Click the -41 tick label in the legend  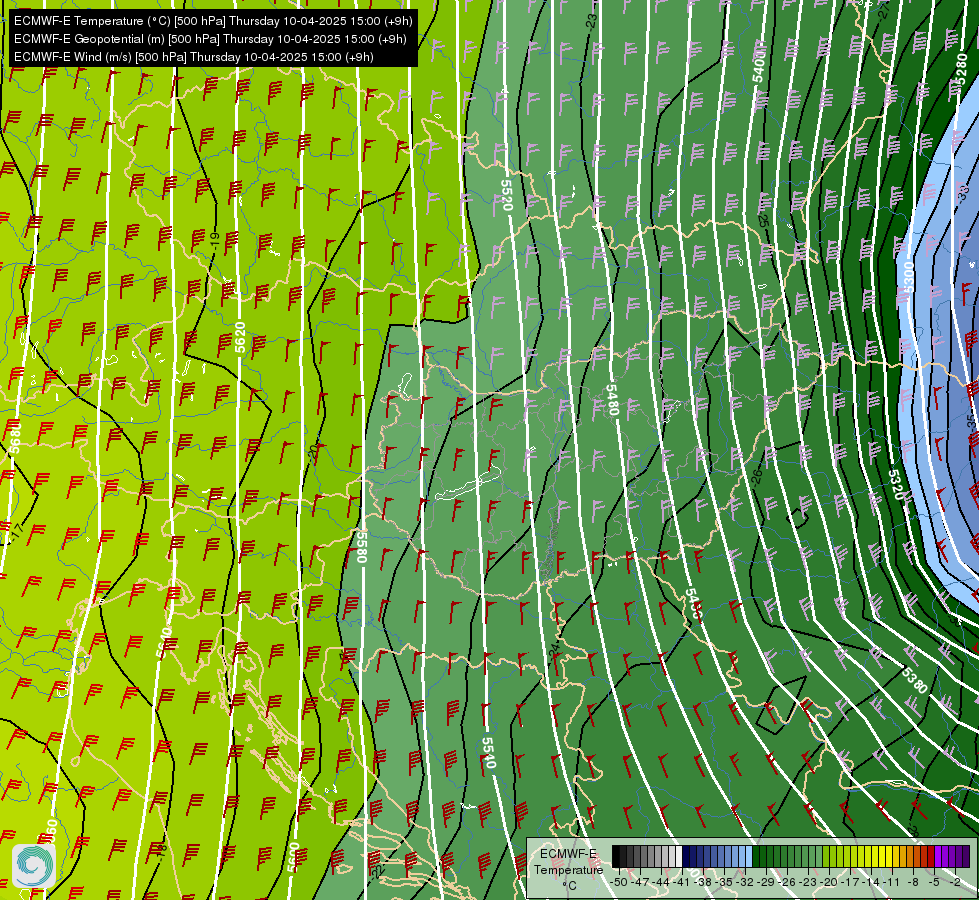click(x=682, y=882)
